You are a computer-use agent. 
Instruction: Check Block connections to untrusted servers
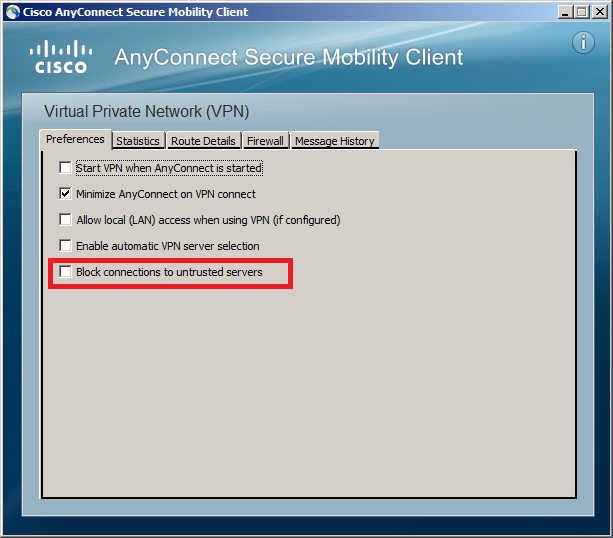[x=65, y=271]
